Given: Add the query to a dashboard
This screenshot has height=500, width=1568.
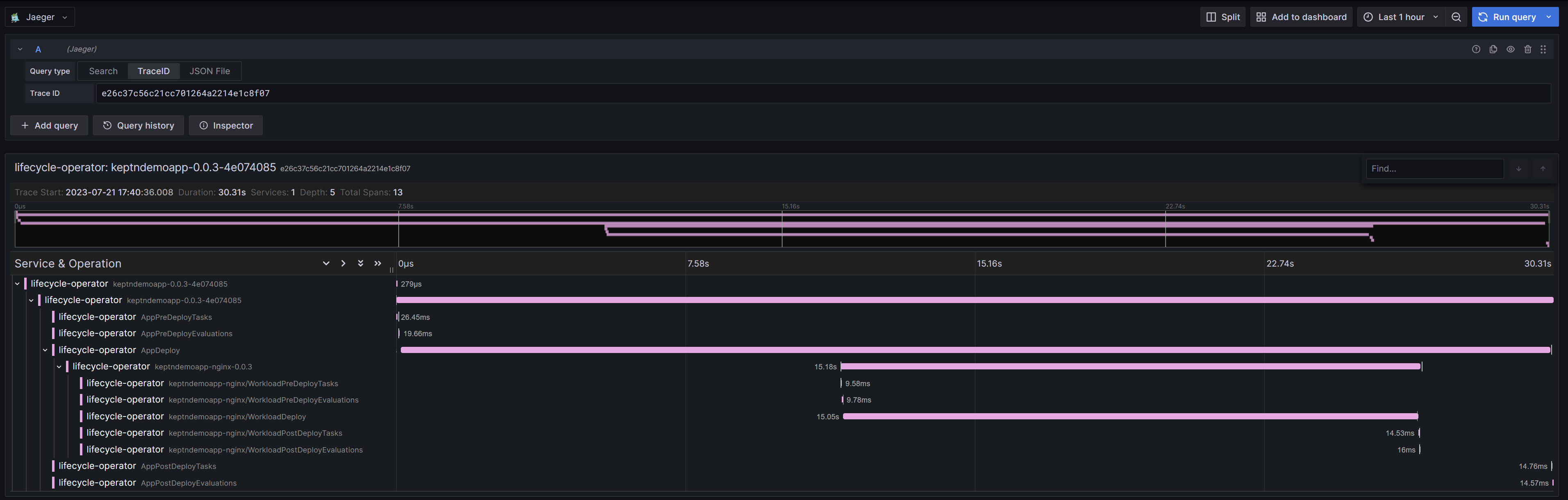Looking at the screenshot, I should pos(1301,16).
